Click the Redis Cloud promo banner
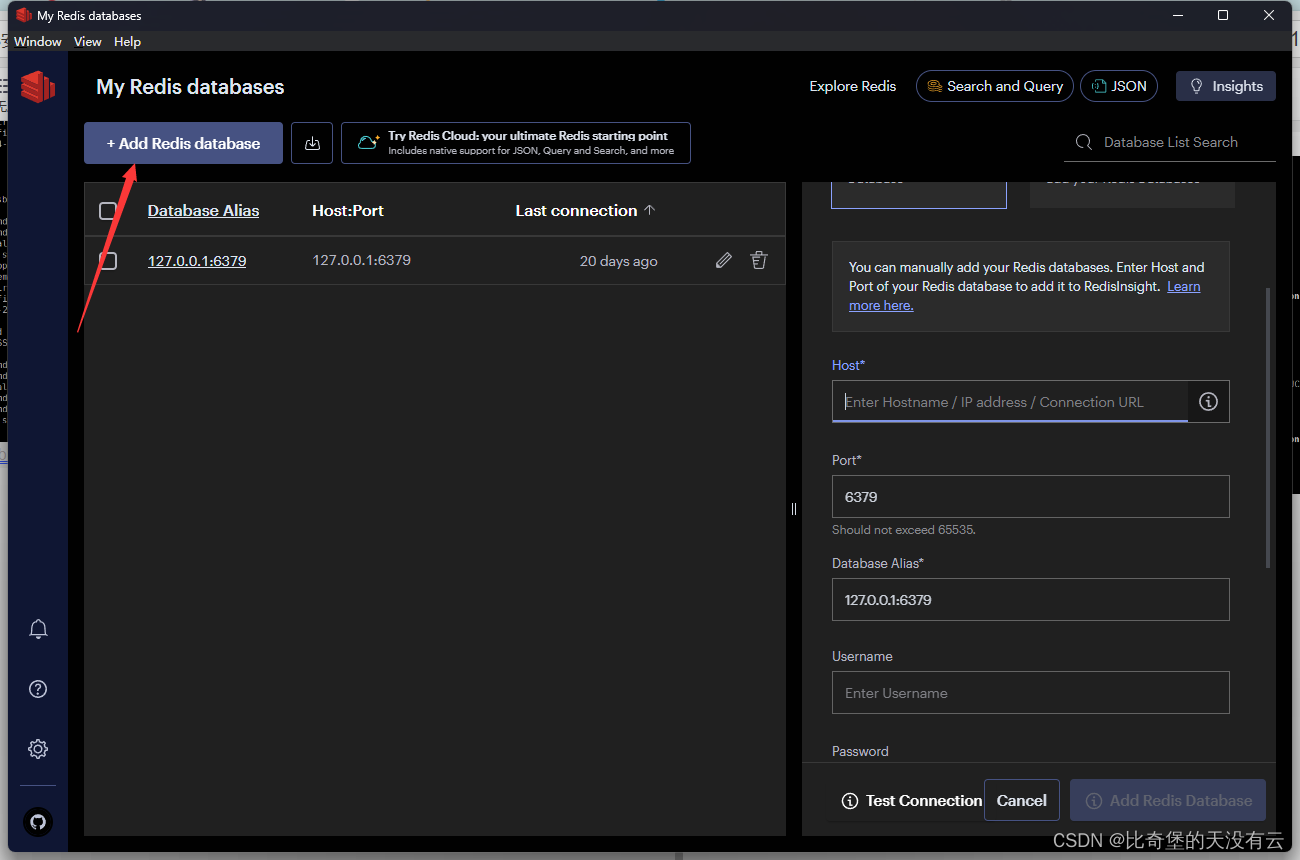The image size is (1300, 860). (516, 143)
